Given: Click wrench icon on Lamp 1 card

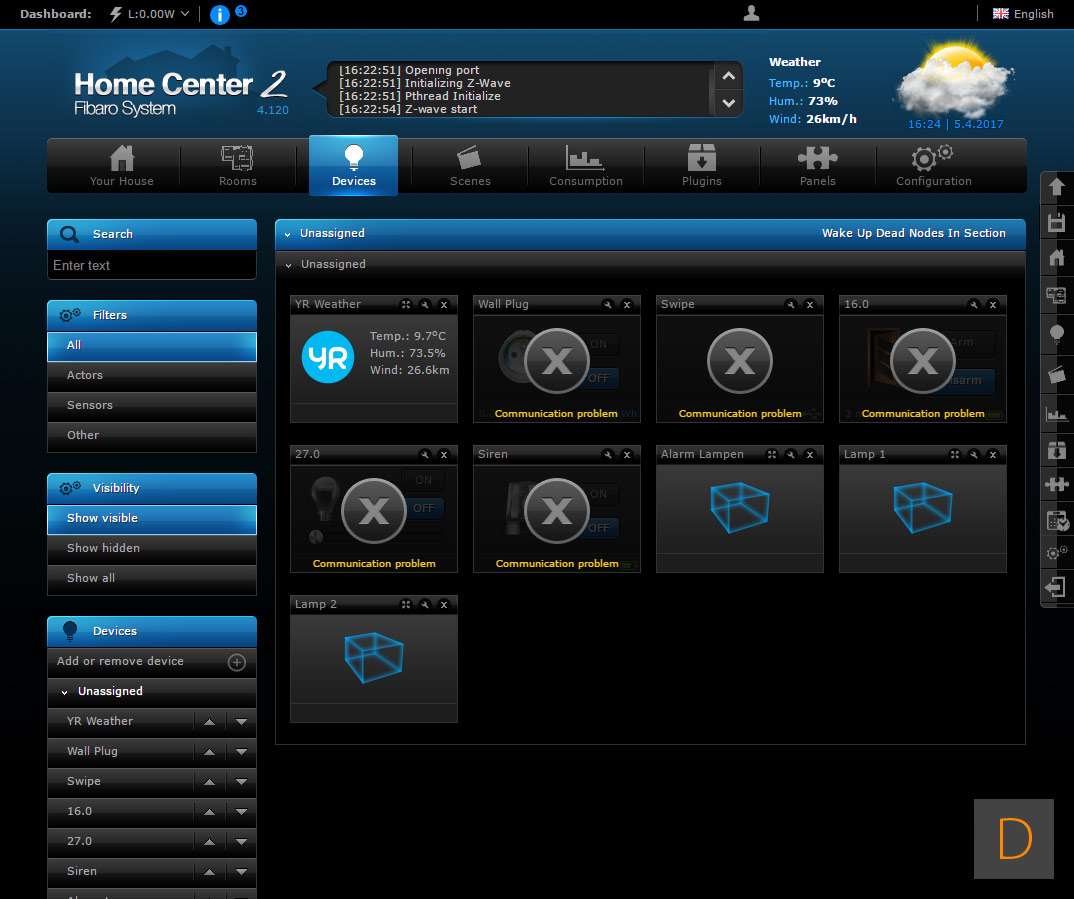Looking at the screenshot, I should (973, 455).
